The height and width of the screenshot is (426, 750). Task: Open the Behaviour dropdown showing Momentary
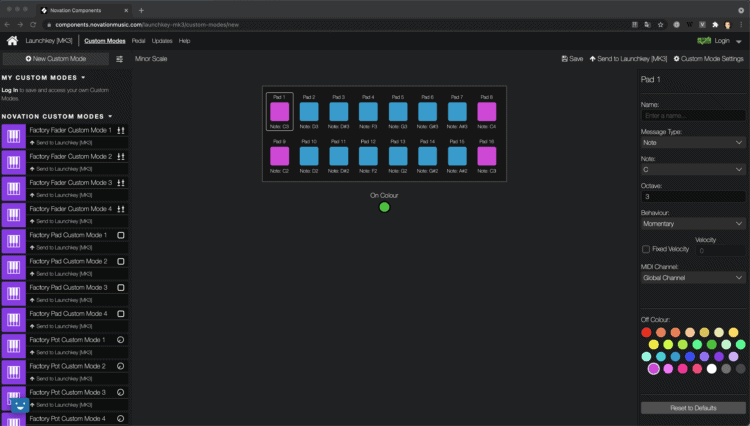point(693,224)
